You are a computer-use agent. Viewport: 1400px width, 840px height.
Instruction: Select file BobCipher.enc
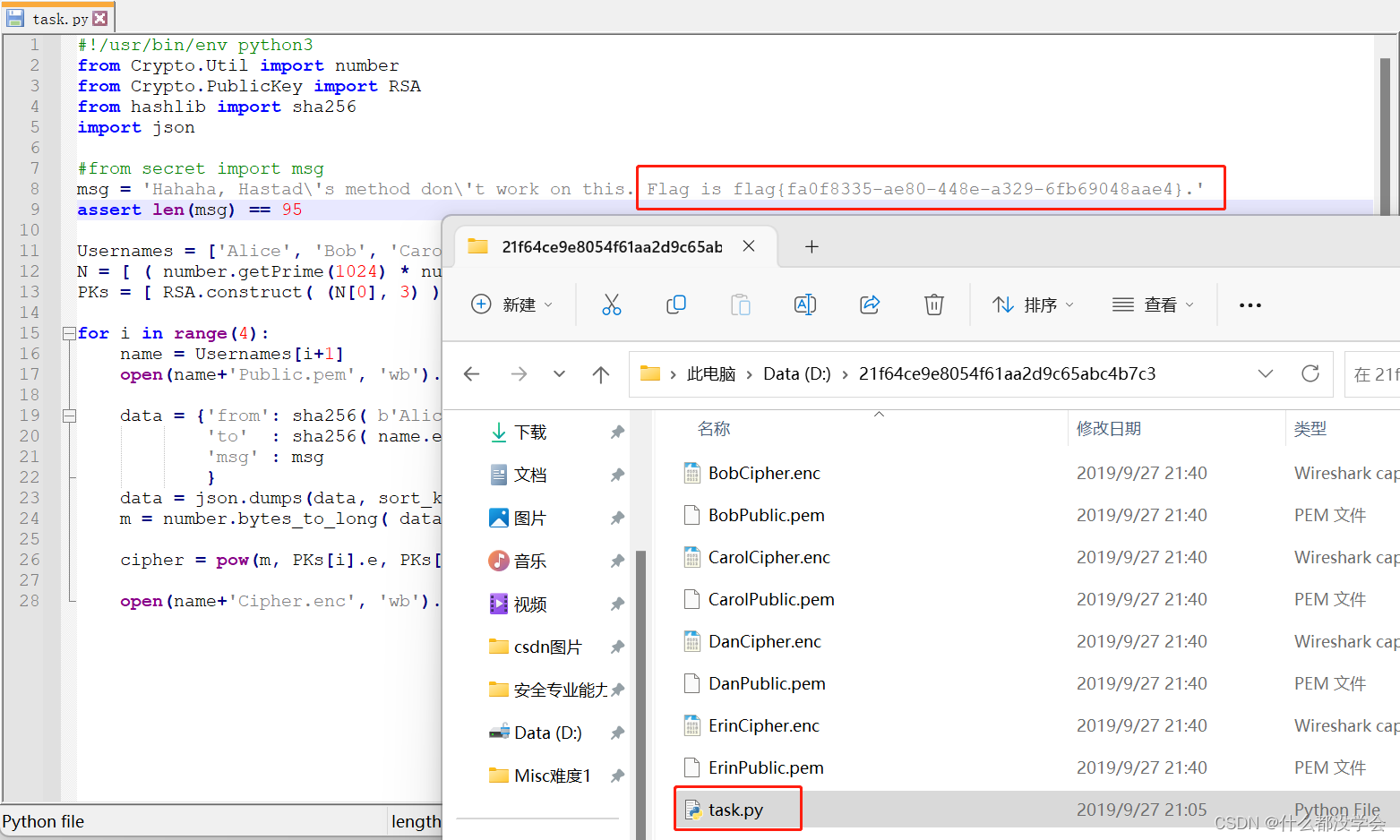(x=764, y=473)
